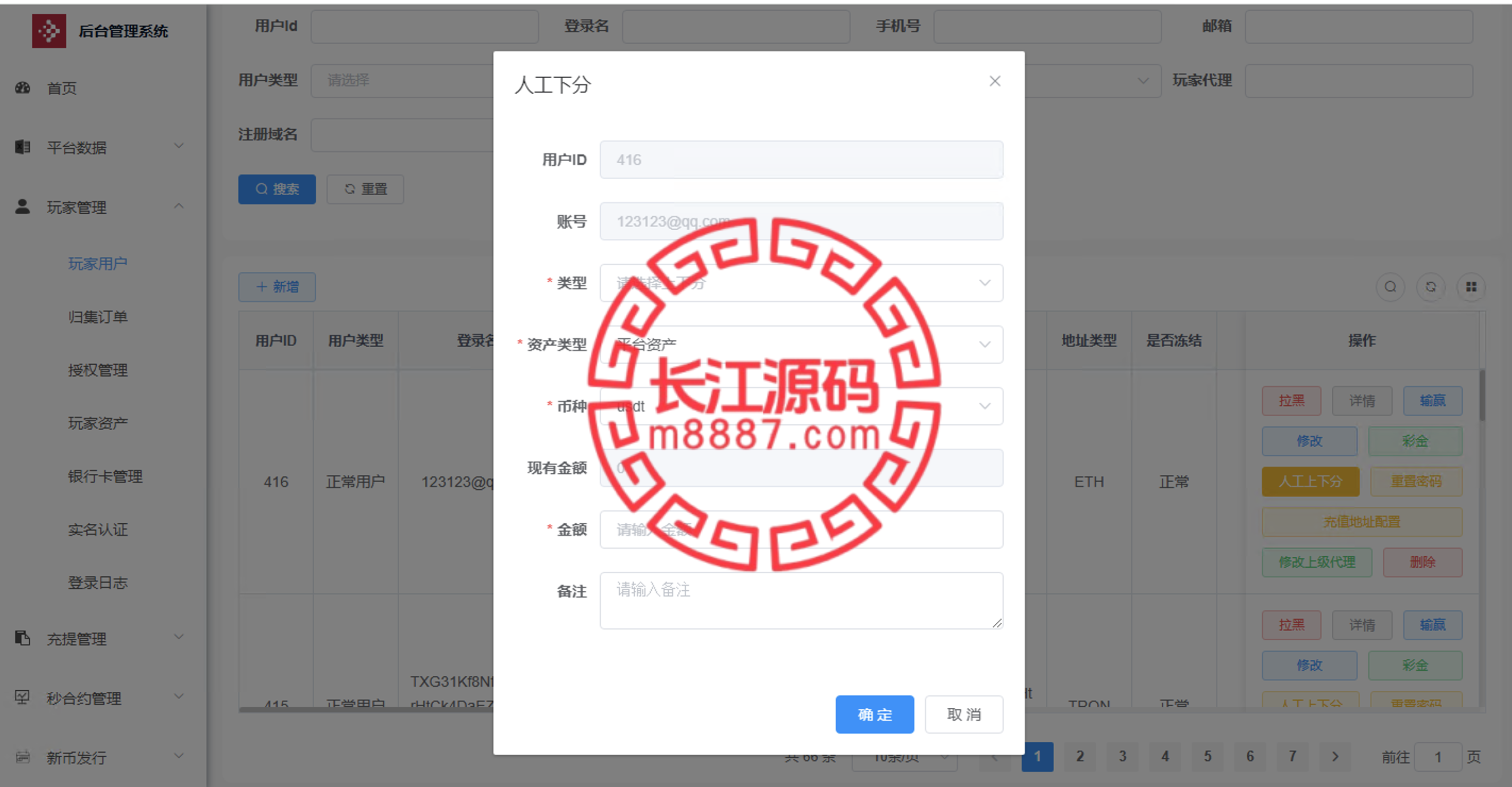The height and width of the screenshot is (787, 1512).
Task: Focus the 手机号 search field
Action: point(1047,27)
